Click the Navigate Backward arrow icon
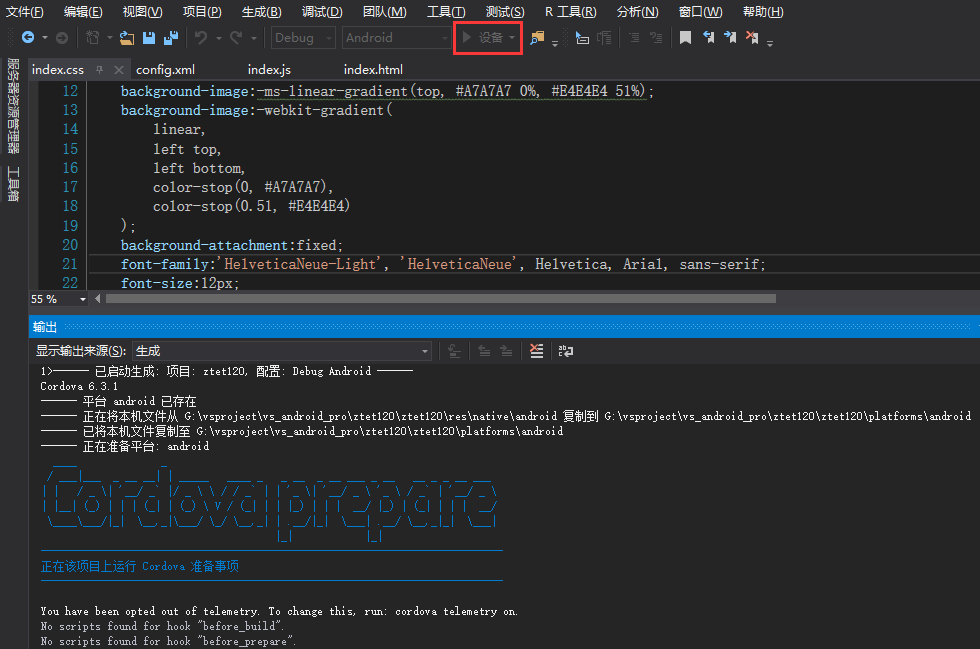The height and width of the screenshot is (649, 980). (x=27, y=38)
